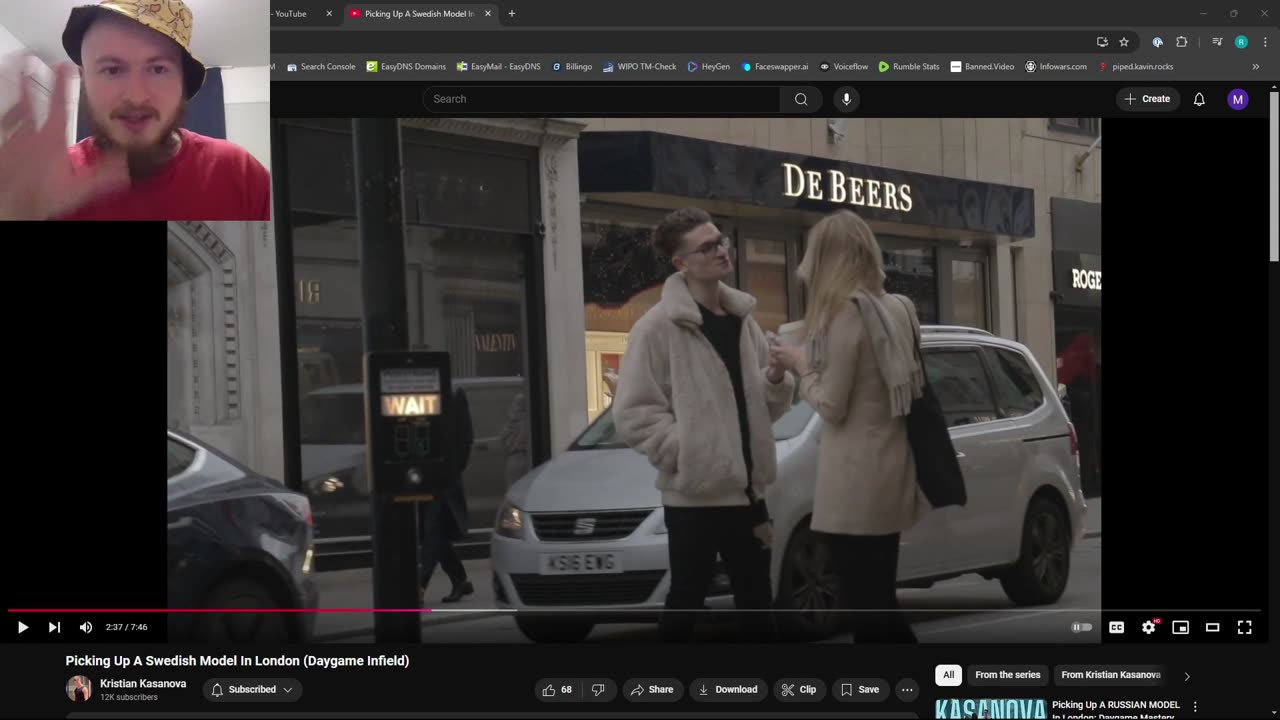Open the account avatar menu
The width and height of the screenshot is (1280, 720).
(x=1238, y=99)
